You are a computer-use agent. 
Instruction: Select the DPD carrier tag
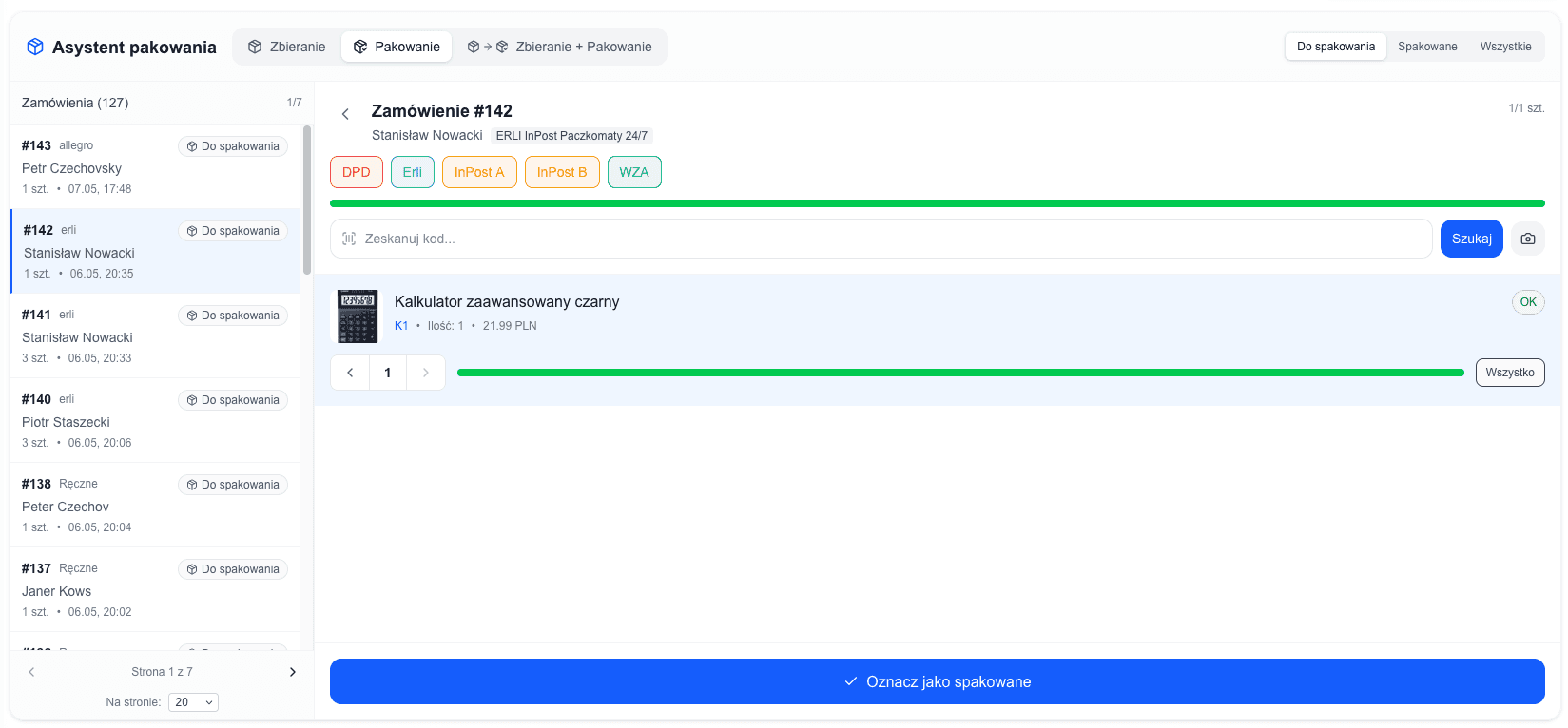tap(357, 172)
